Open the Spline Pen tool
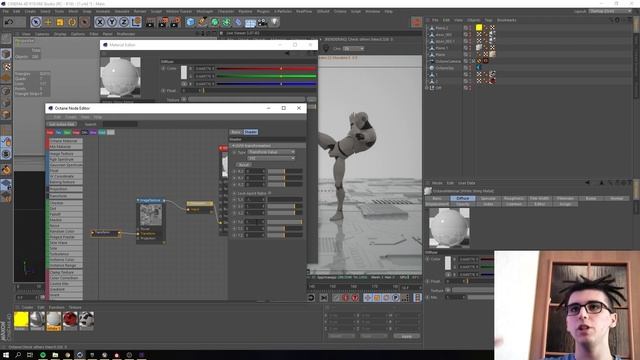Viewport: 640px width, 360px height. (x=202, y=22)
